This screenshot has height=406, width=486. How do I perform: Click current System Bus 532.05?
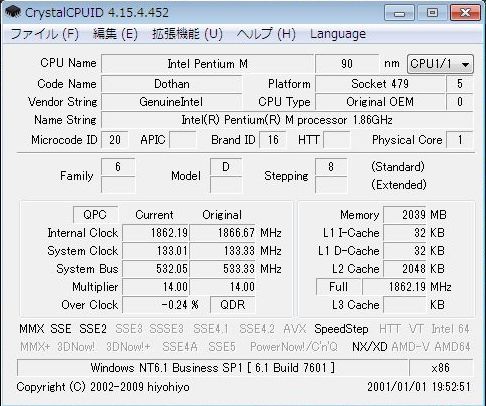[x=156, y=269]
